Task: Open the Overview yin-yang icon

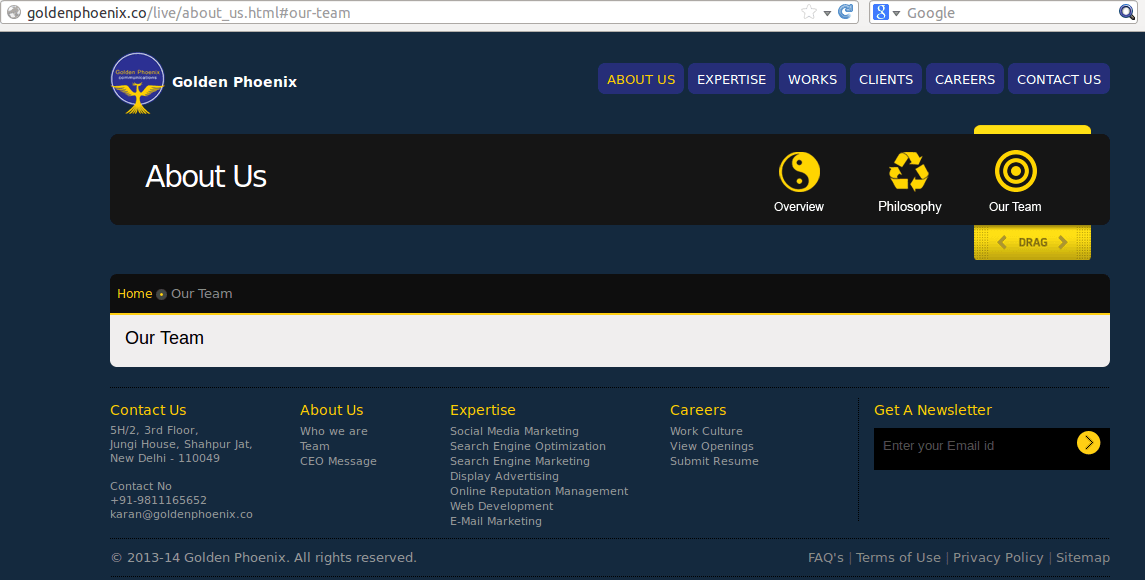Action: [799, 172]
